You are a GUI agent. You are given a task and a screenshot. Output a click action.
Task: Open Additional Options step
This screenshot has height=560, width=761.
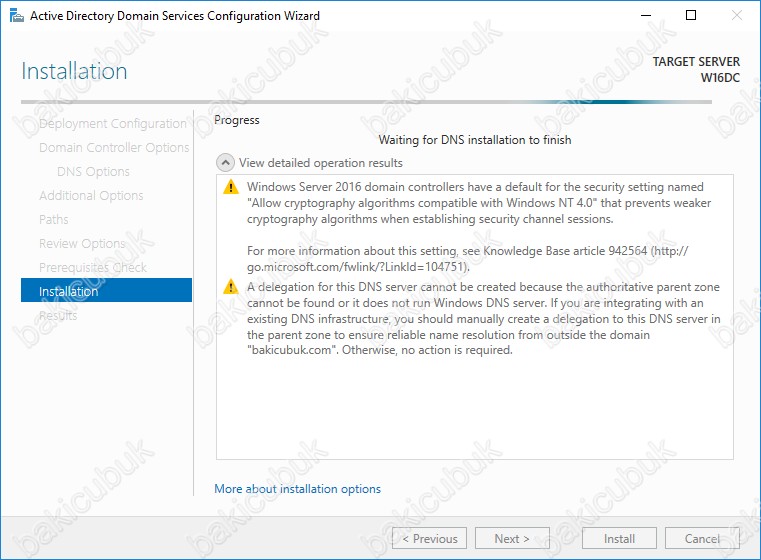click(x=91, y=196)
